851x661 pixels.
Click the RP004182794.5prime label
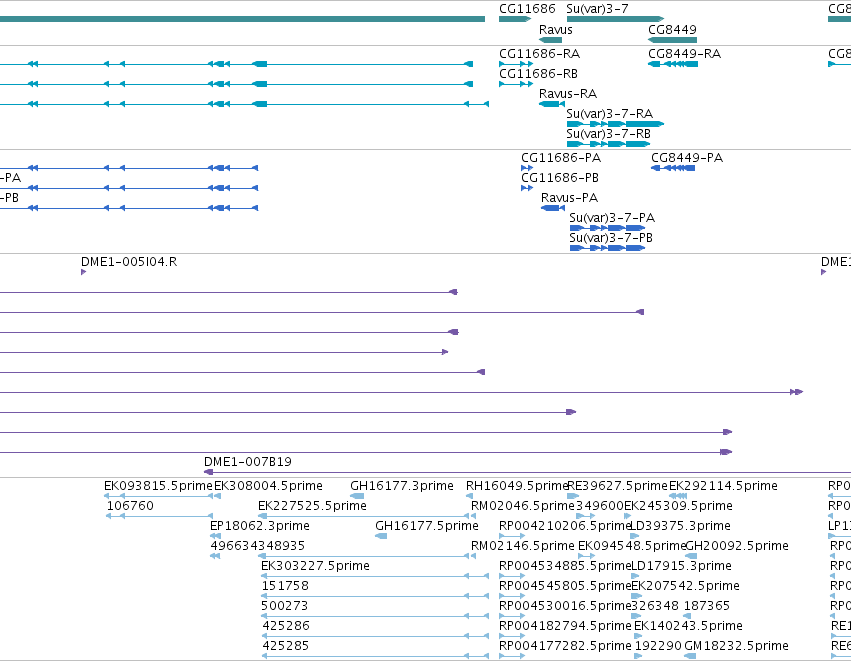click(x=565, y=626)
